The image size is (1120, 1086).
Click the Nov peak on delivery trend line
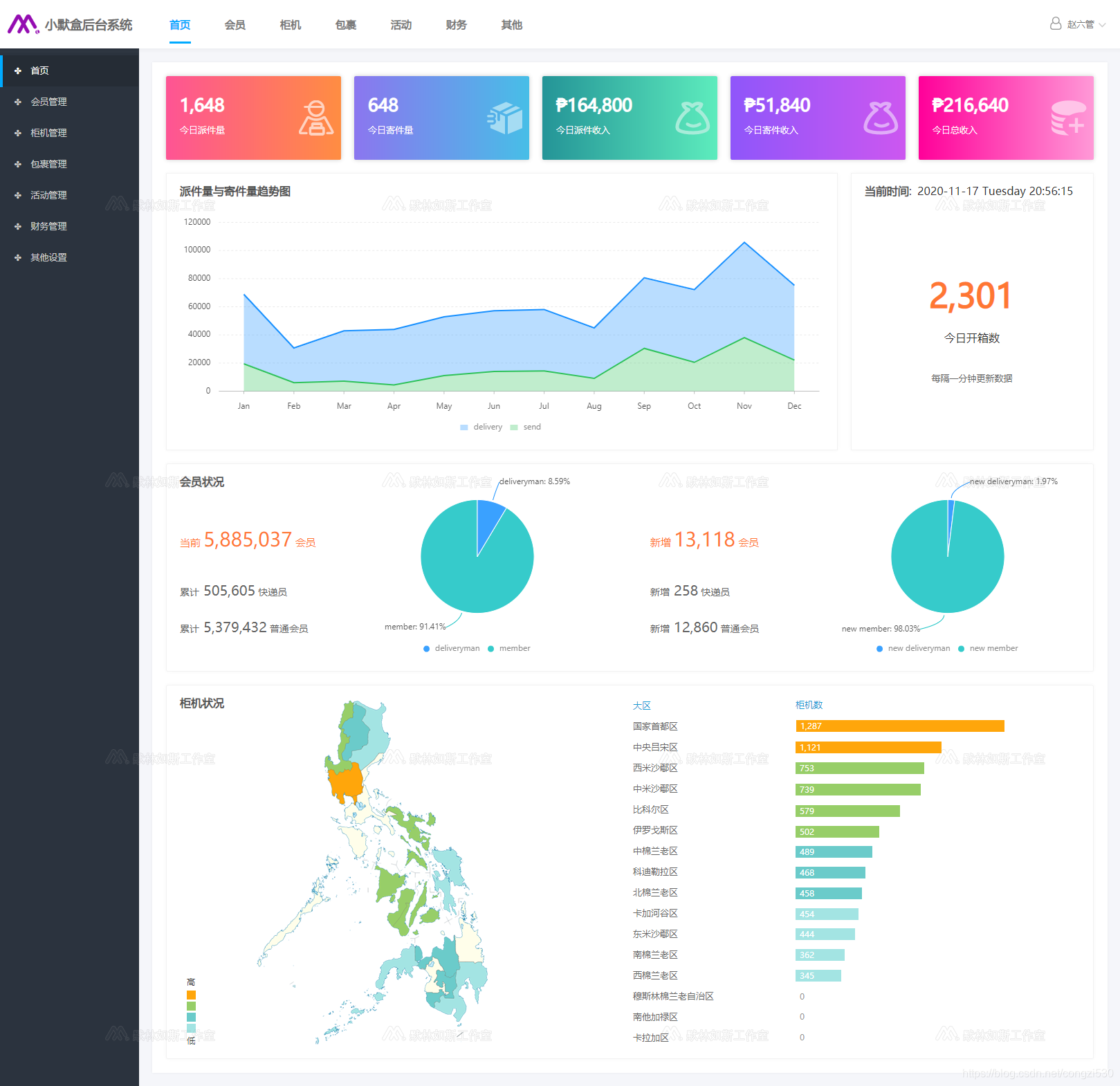tap(744, 242)
